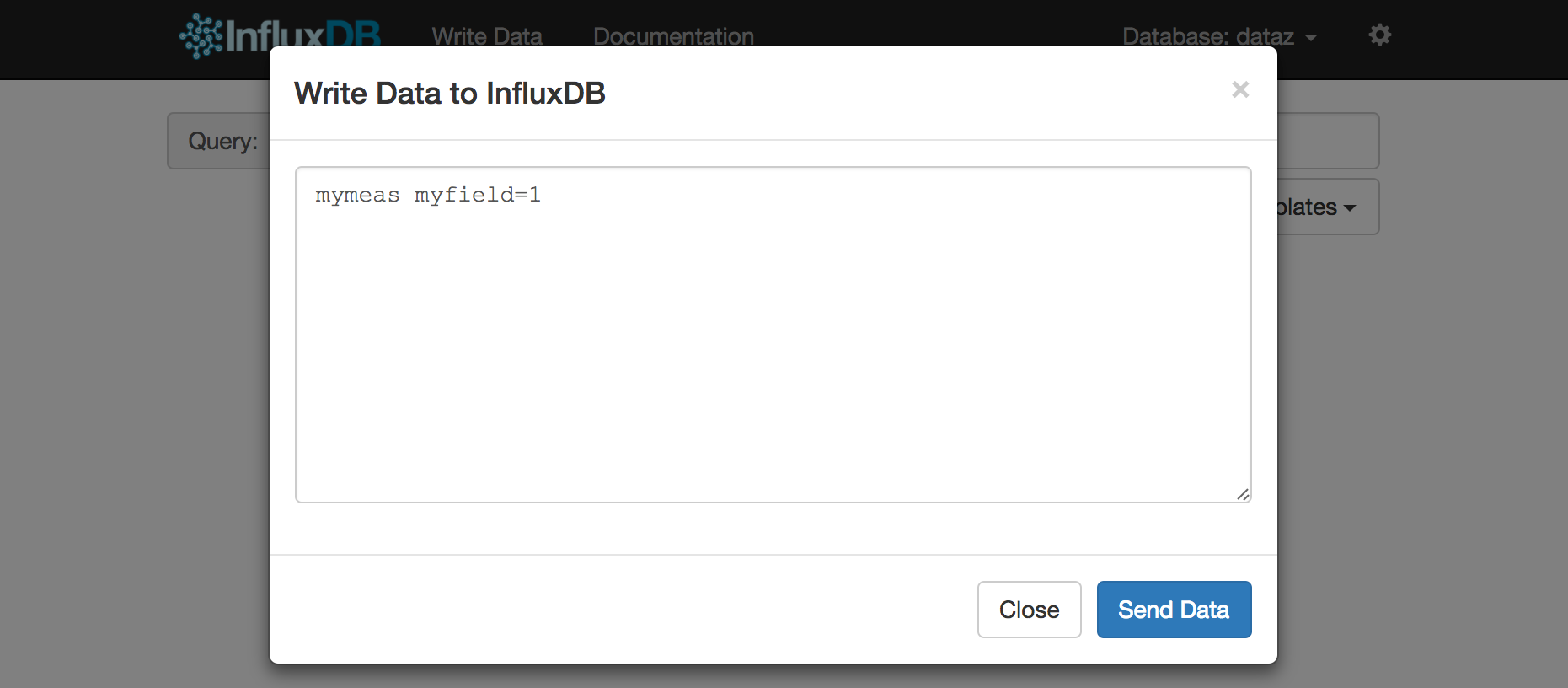The height and width of the screenshot is (688, 1568).
Task: Click the Query: label behind the dialog
Action: tap(222, 141)
